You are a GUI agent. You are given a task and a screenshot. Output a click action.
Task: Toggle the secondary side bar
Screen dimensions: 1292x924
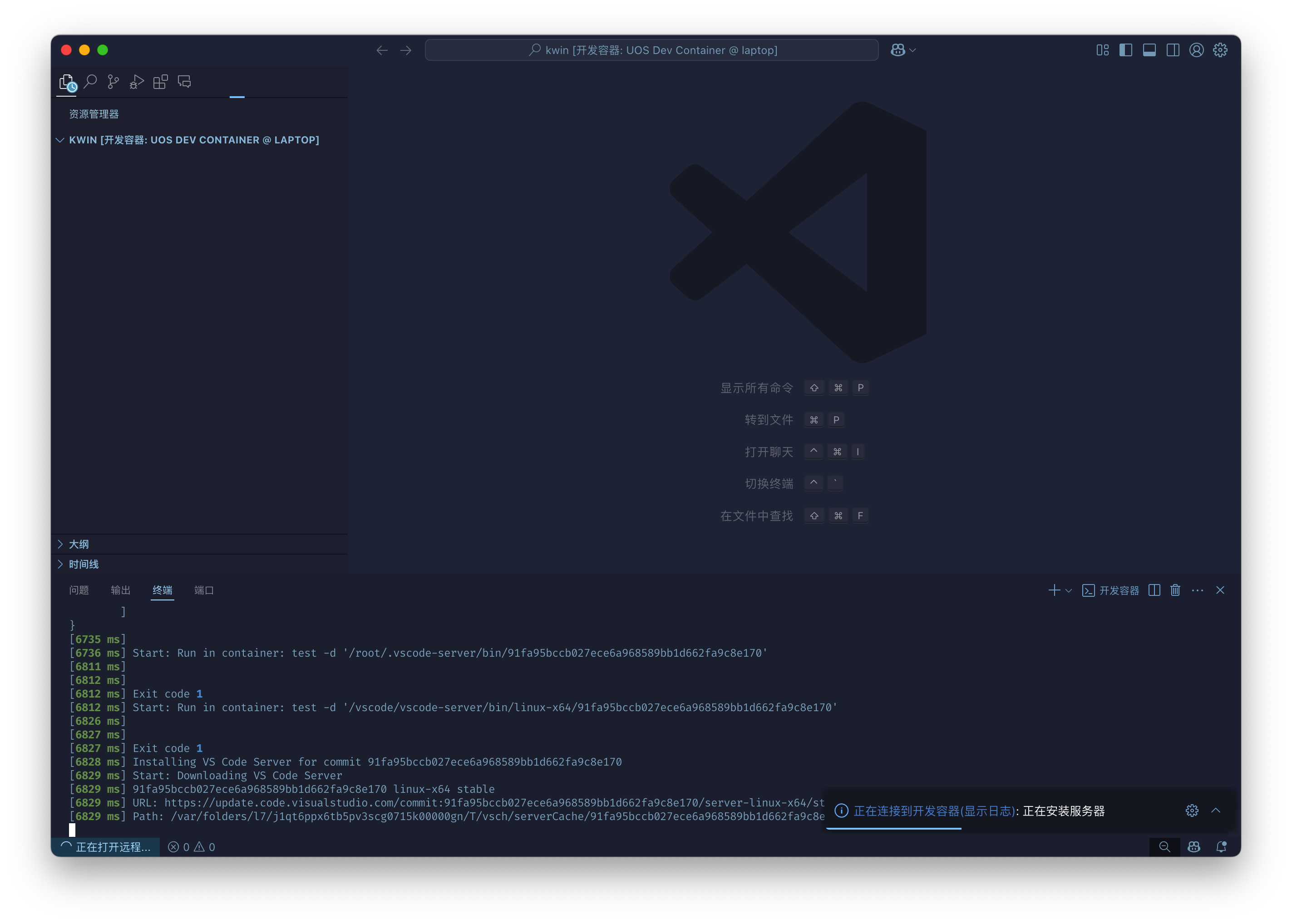coord(1173,50)
